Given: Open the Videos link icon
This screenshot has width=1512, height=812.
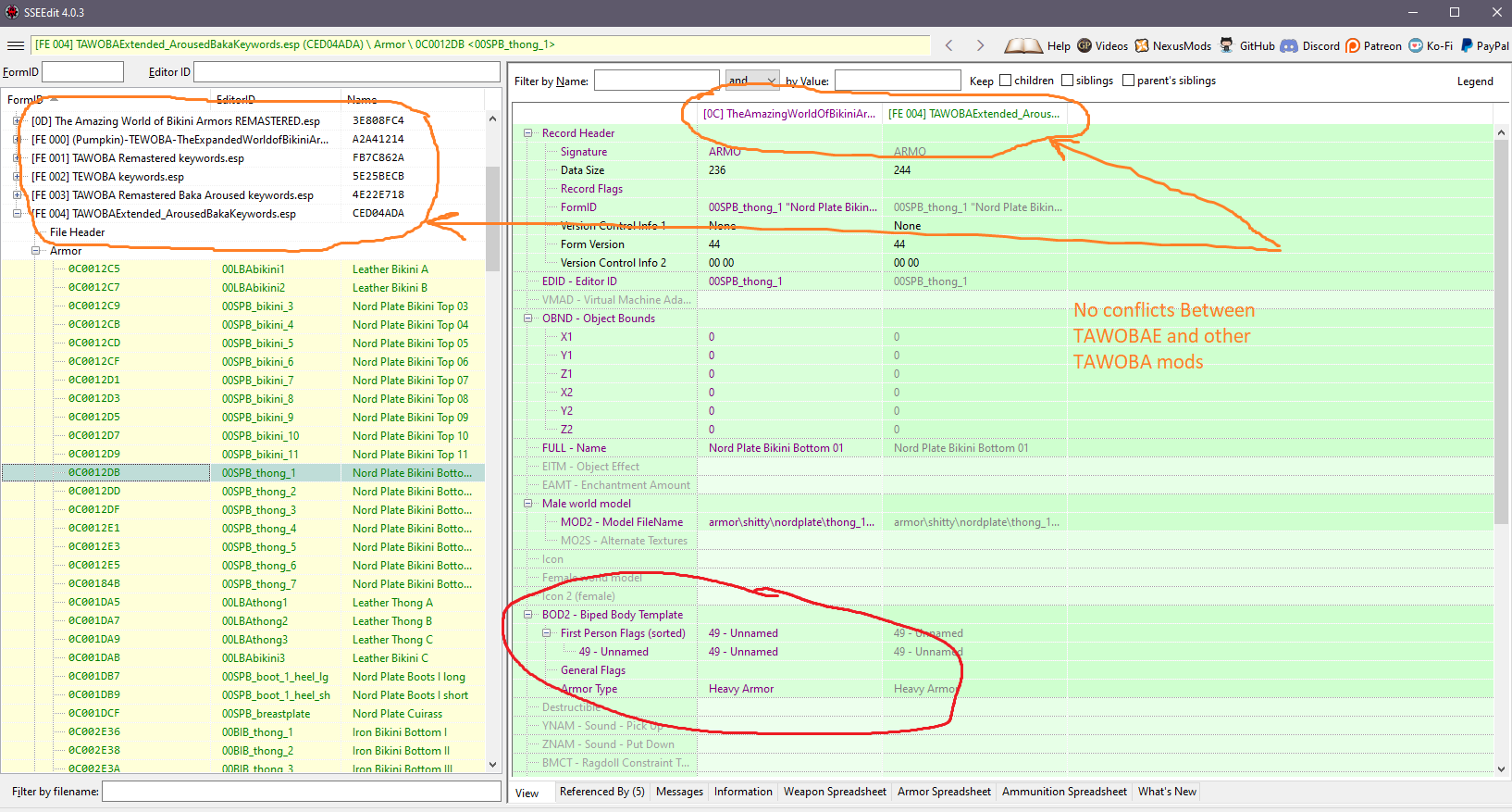Looking at the screenshot, I should 1084,45.
